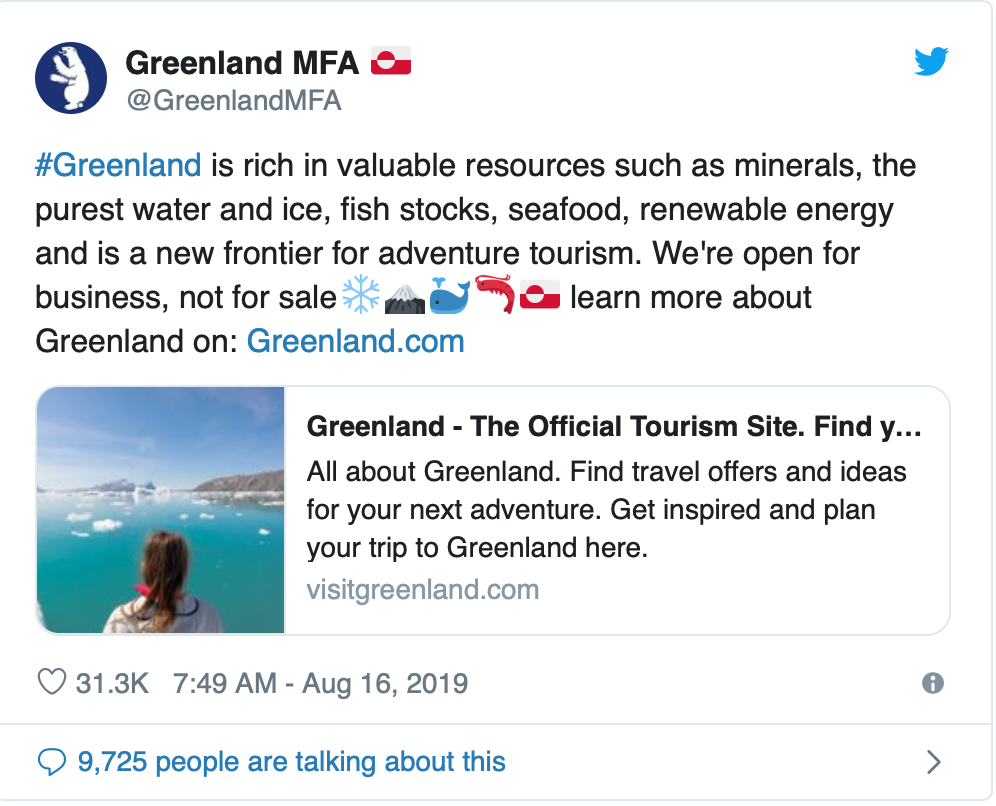Click the whale emoji in tweet
Image resolution: width=996 pixels, height=806 pixels.
coord(450,295)
